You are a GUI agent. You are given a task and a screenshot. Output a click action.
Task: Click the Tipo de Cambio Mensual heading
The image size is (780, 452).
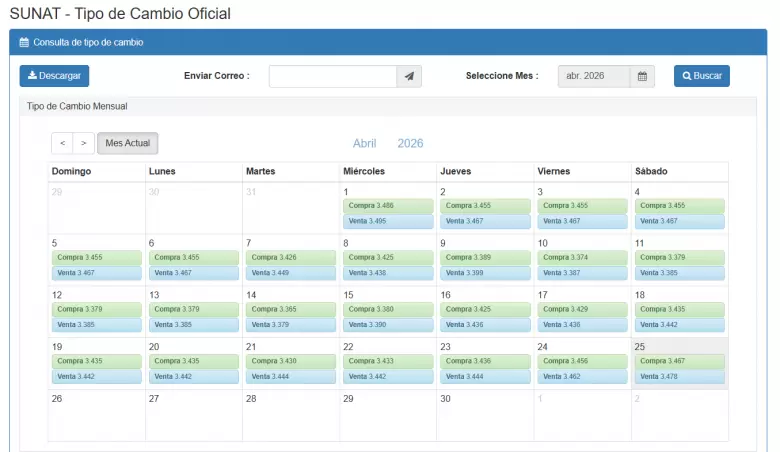click(77, 106)
